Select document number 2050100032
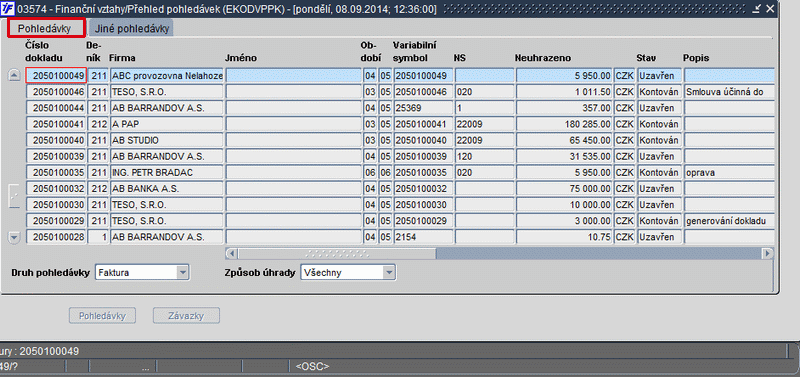 [x=56, y=189]
